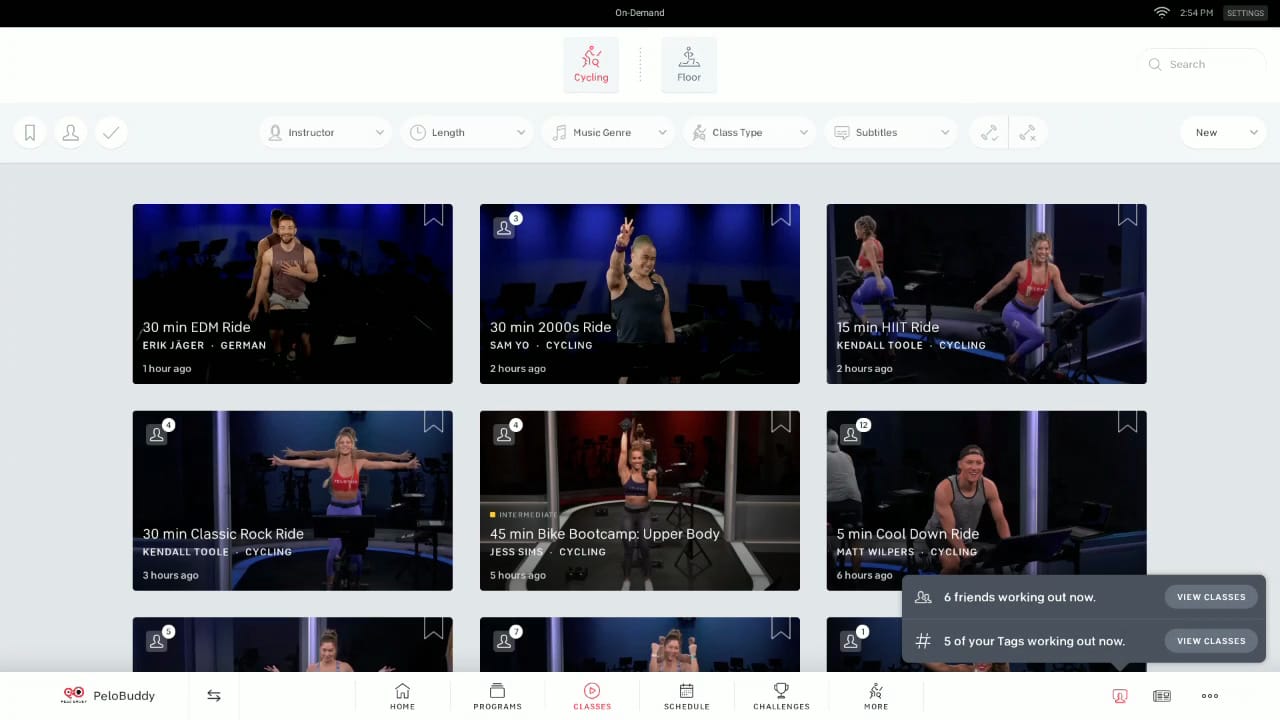1280x720 pixels.
Task: Open the 30 min 2000s Ride thumbnail
Action: point(640,294)
